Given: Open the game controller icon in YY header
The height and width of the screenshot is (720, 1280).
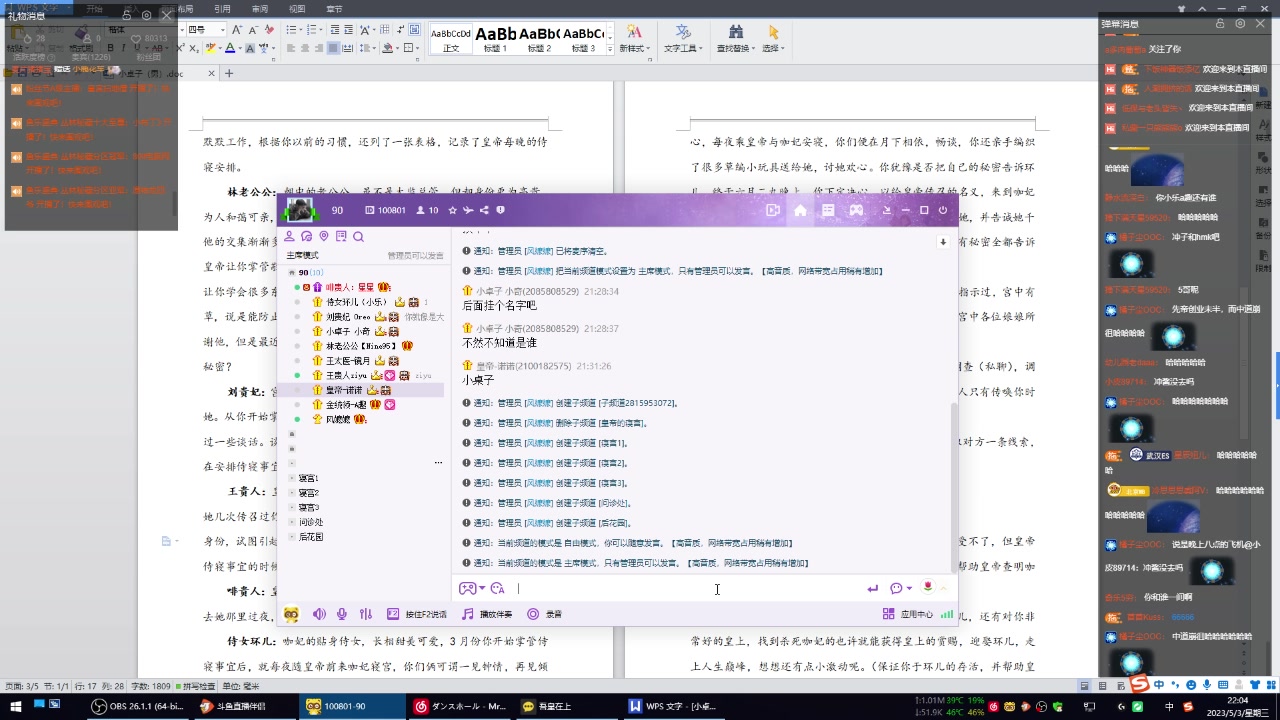Looking at the screenshot, I should tap(856, 210).
